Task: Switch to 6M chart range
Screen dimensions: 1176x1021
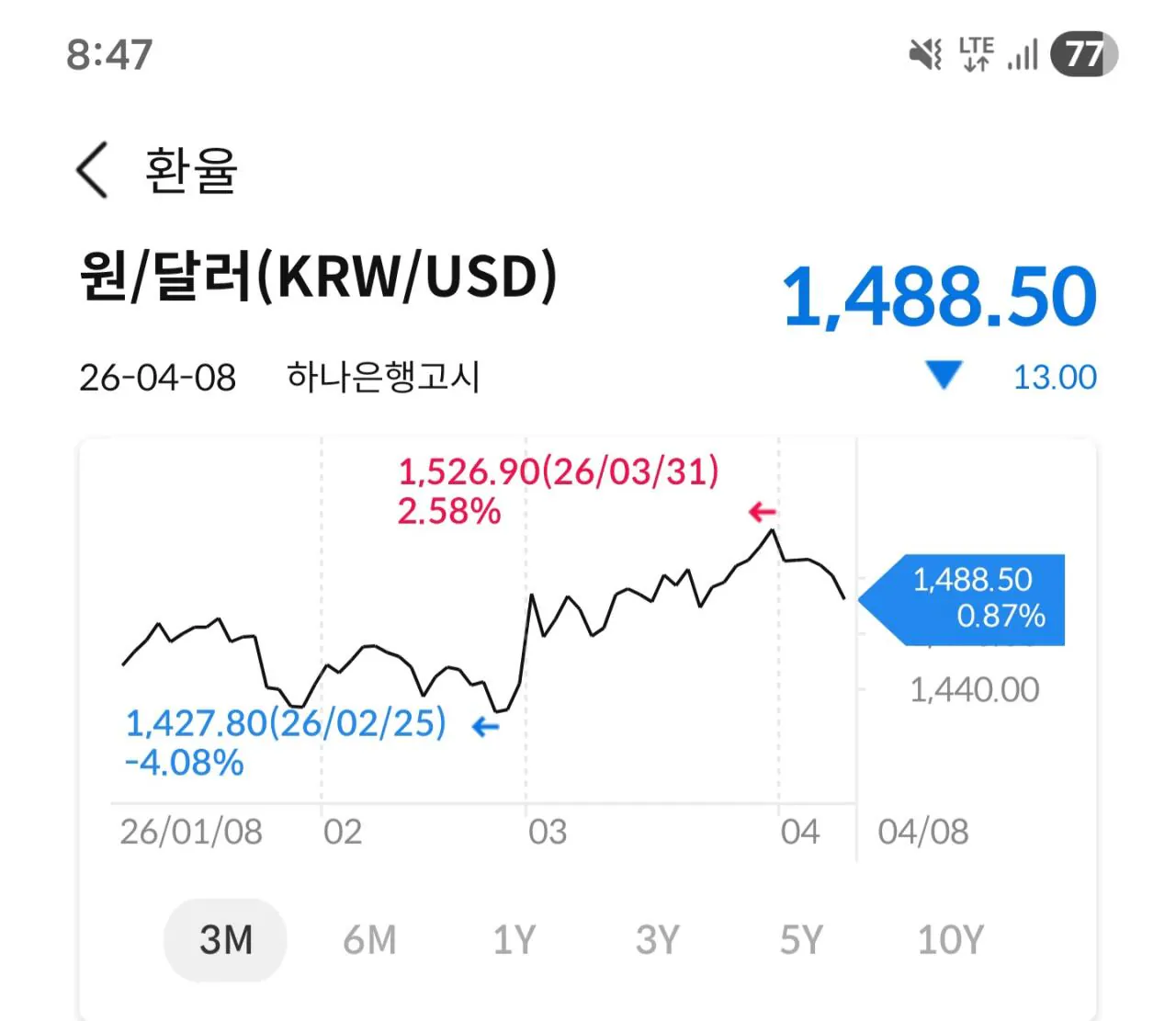Action: pos(369,940)
